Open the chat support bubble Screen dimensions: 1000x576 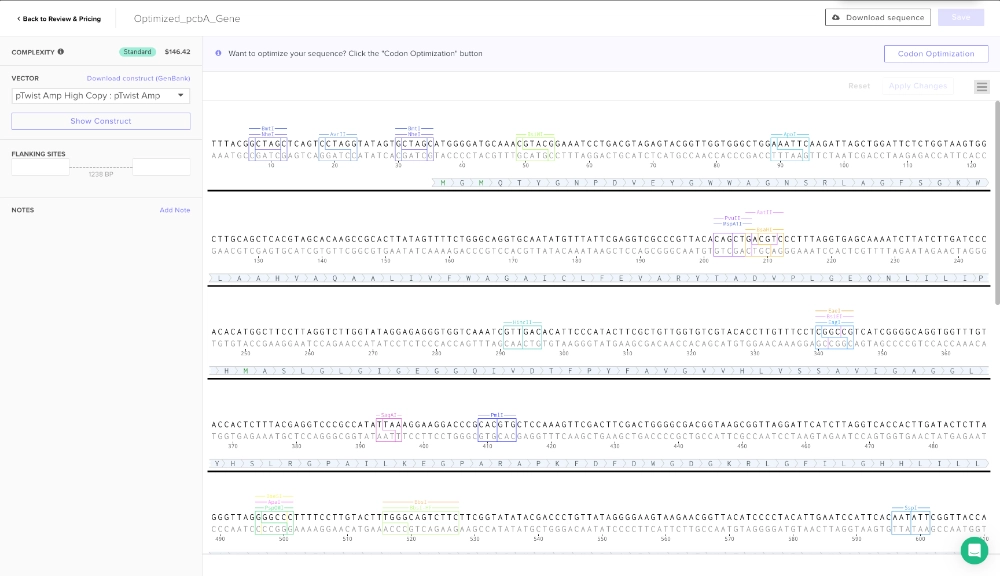973,550
